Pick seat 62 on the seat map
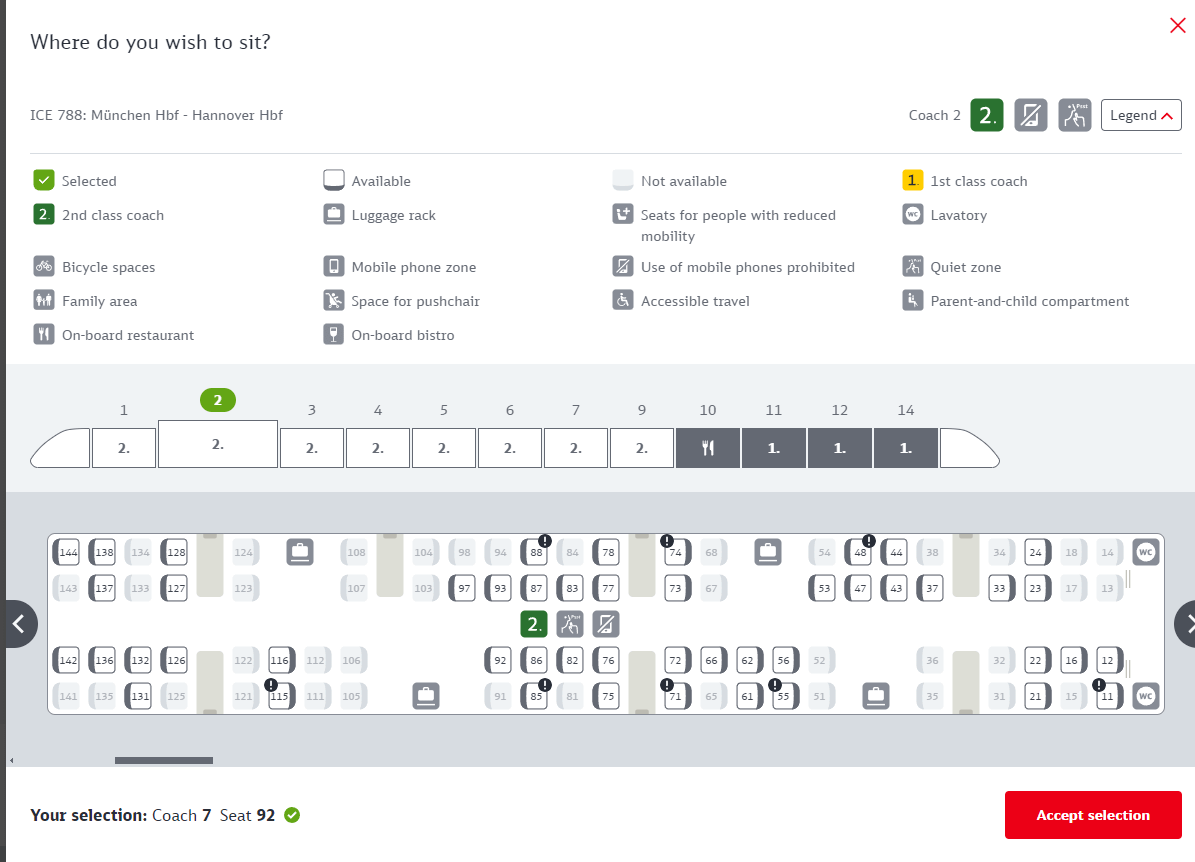The width and height of the screenshot is (1195, 862). pos(748,660)
